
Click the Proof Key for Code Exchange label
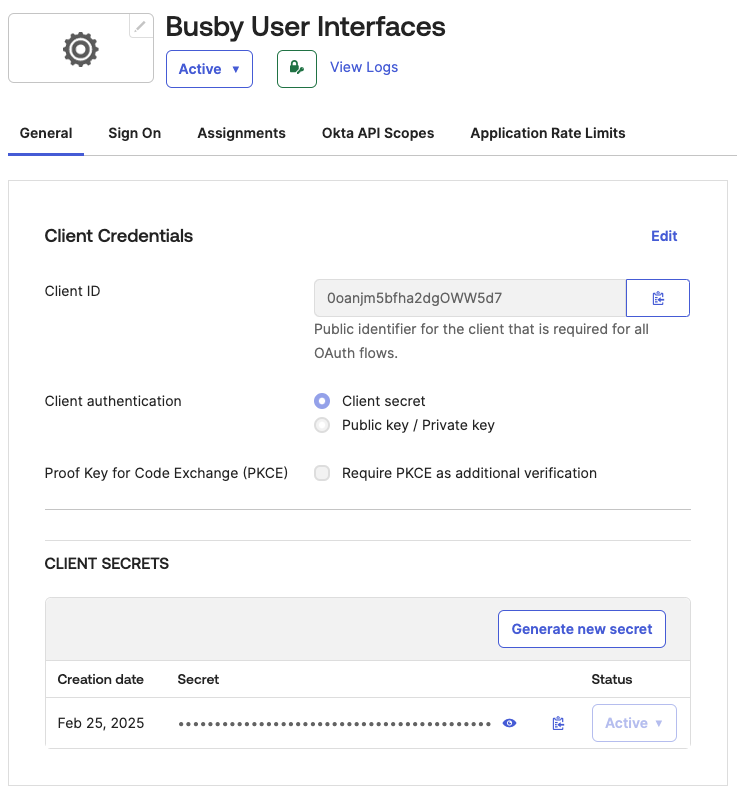tap(166, 473)
